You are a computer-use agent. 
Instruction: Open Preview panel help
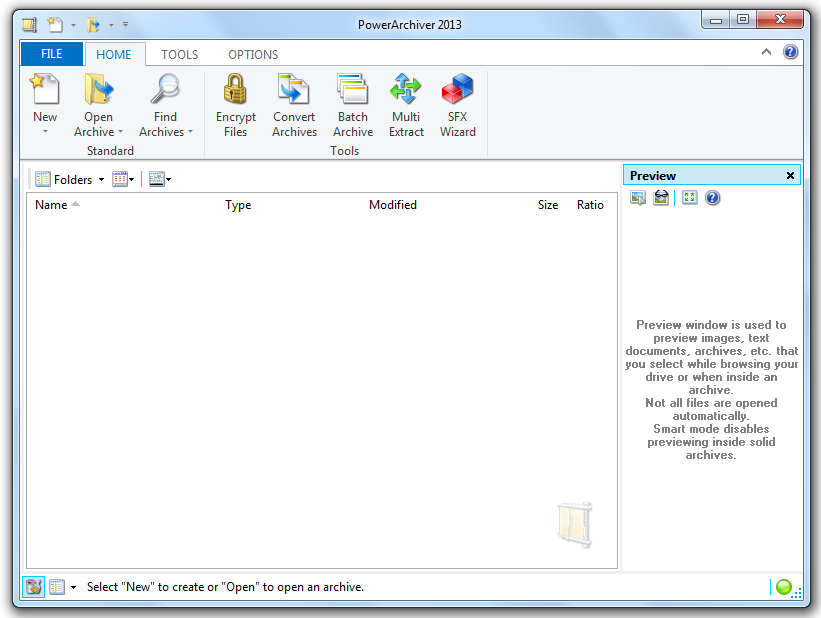(712, 197)
